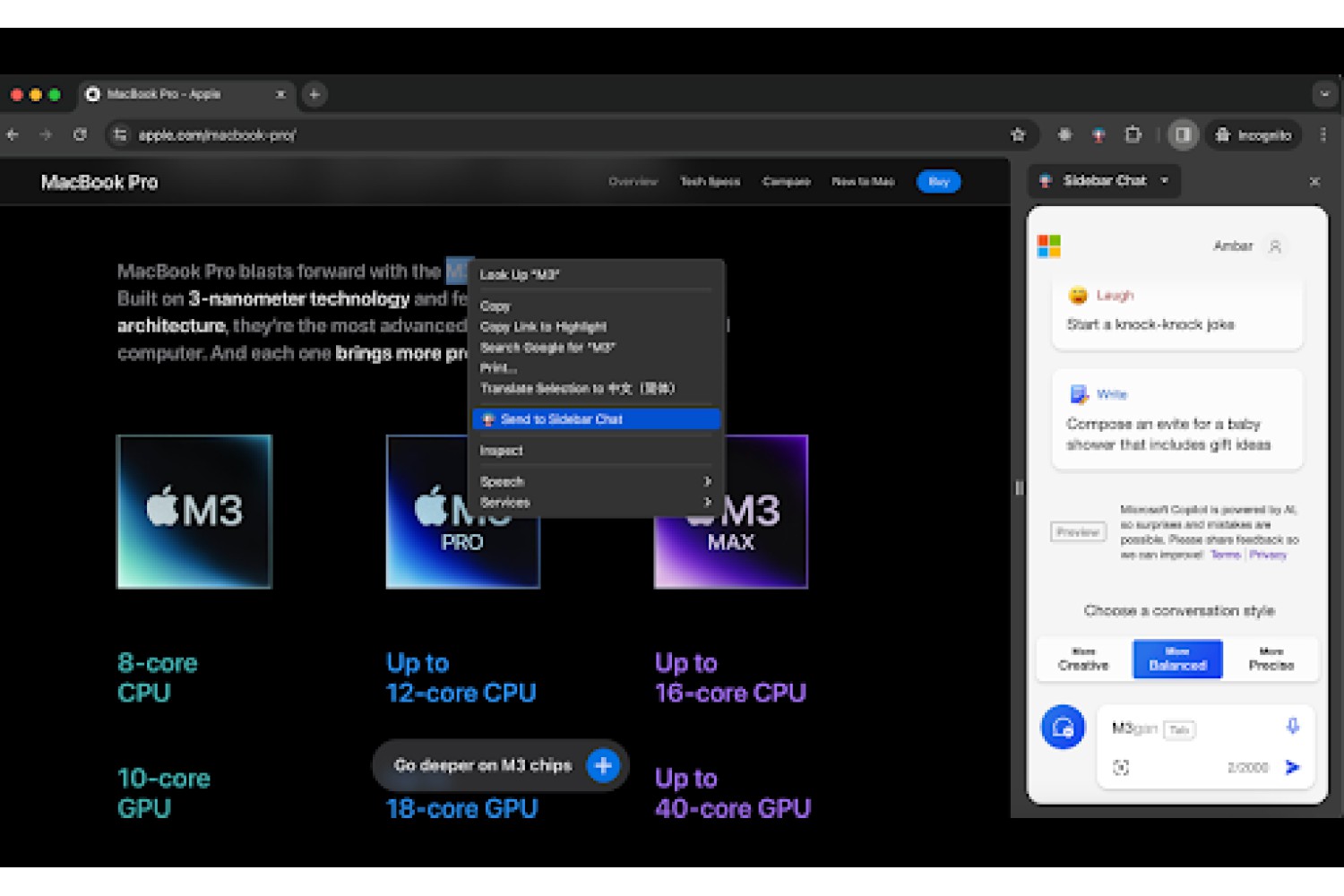Select More Balanced conversation style
The width and height of the screenshot is (1344, 896).
click(x=1177, y=659)
